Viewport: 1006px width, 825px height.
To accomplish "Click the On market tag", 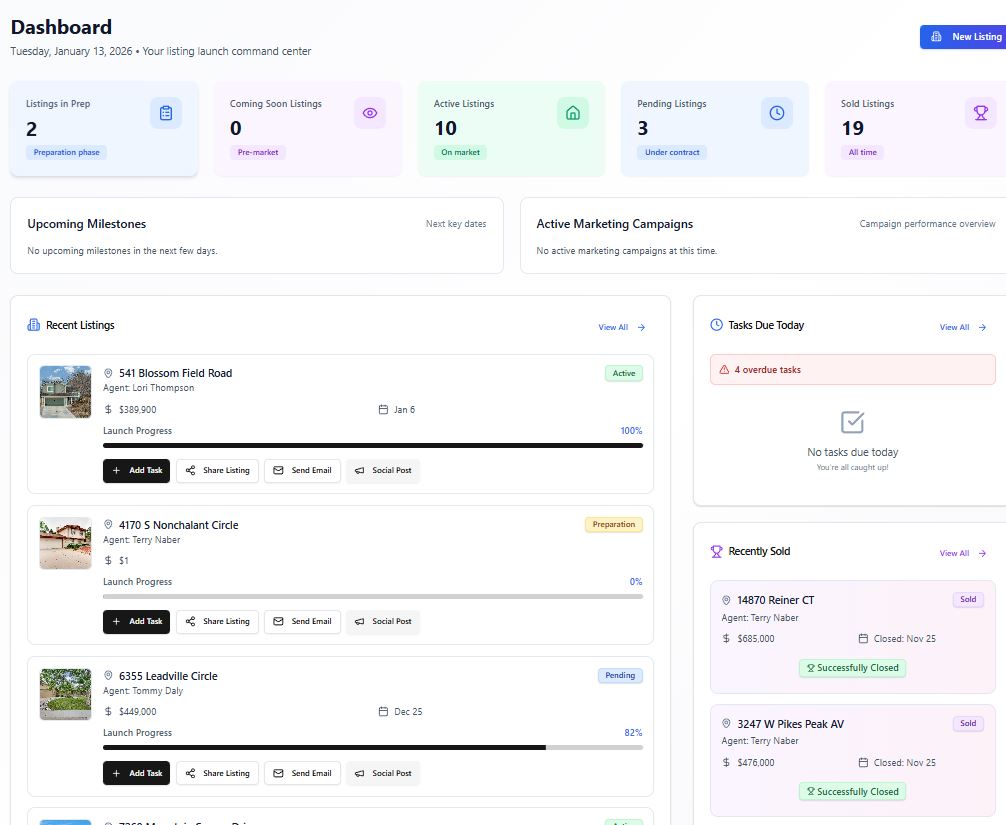I will click(x=460, y=153).
